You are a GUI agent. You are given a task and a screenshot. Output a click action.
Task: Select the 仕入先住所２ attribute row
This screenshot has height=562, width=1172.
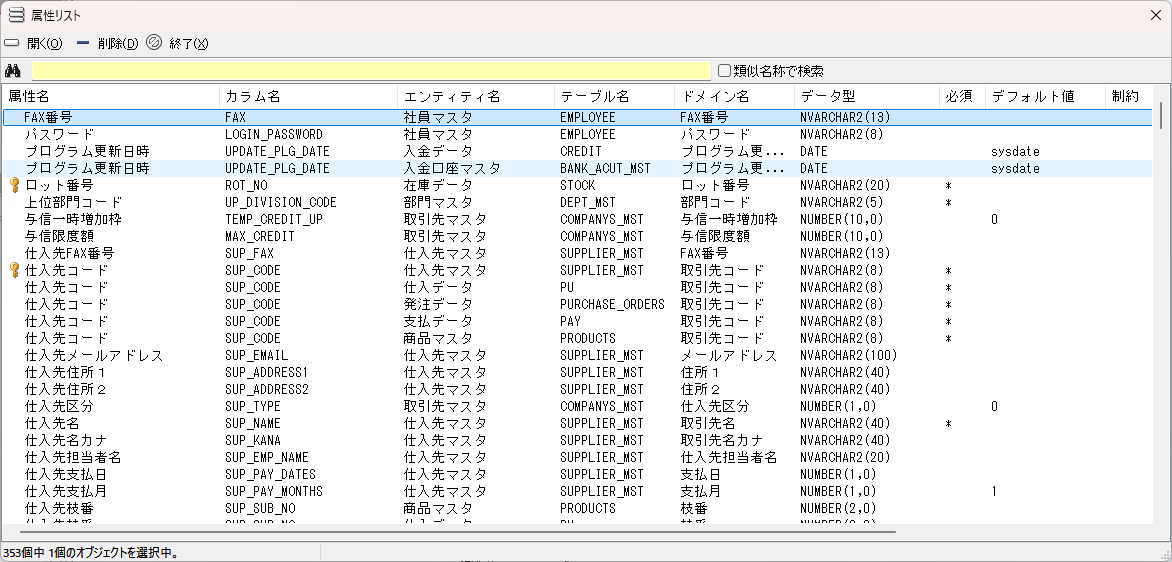578,389
